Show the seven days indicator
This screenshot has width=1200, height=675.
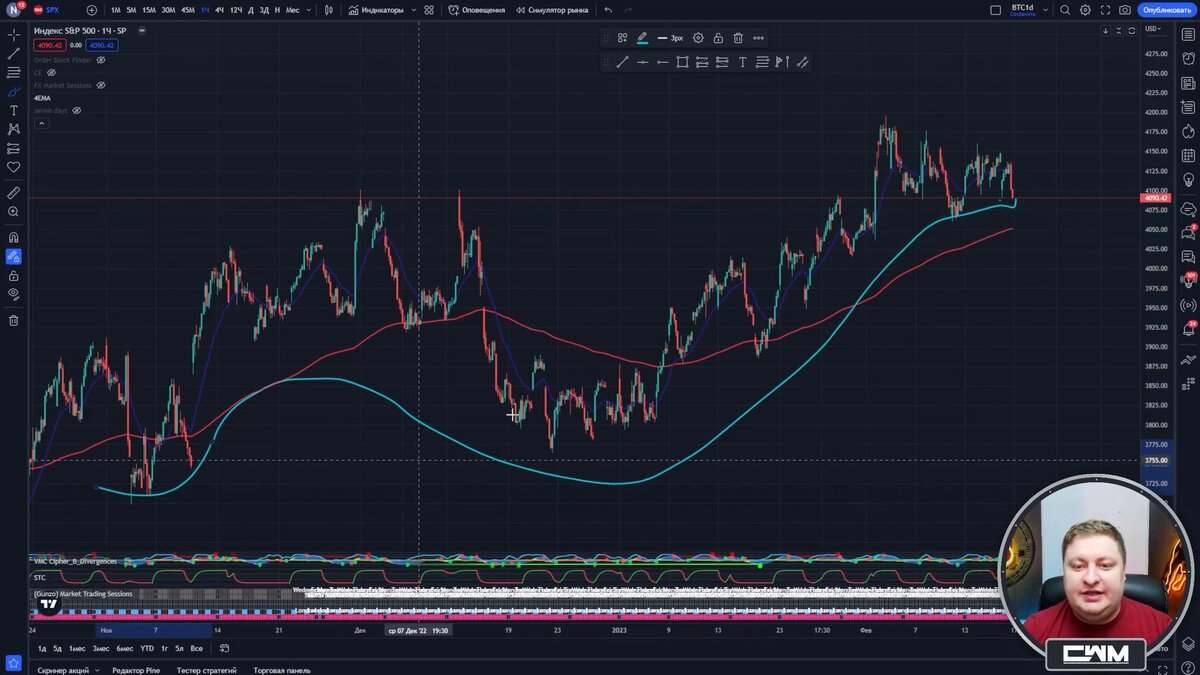pyautogui.click(x=77, y=110)
